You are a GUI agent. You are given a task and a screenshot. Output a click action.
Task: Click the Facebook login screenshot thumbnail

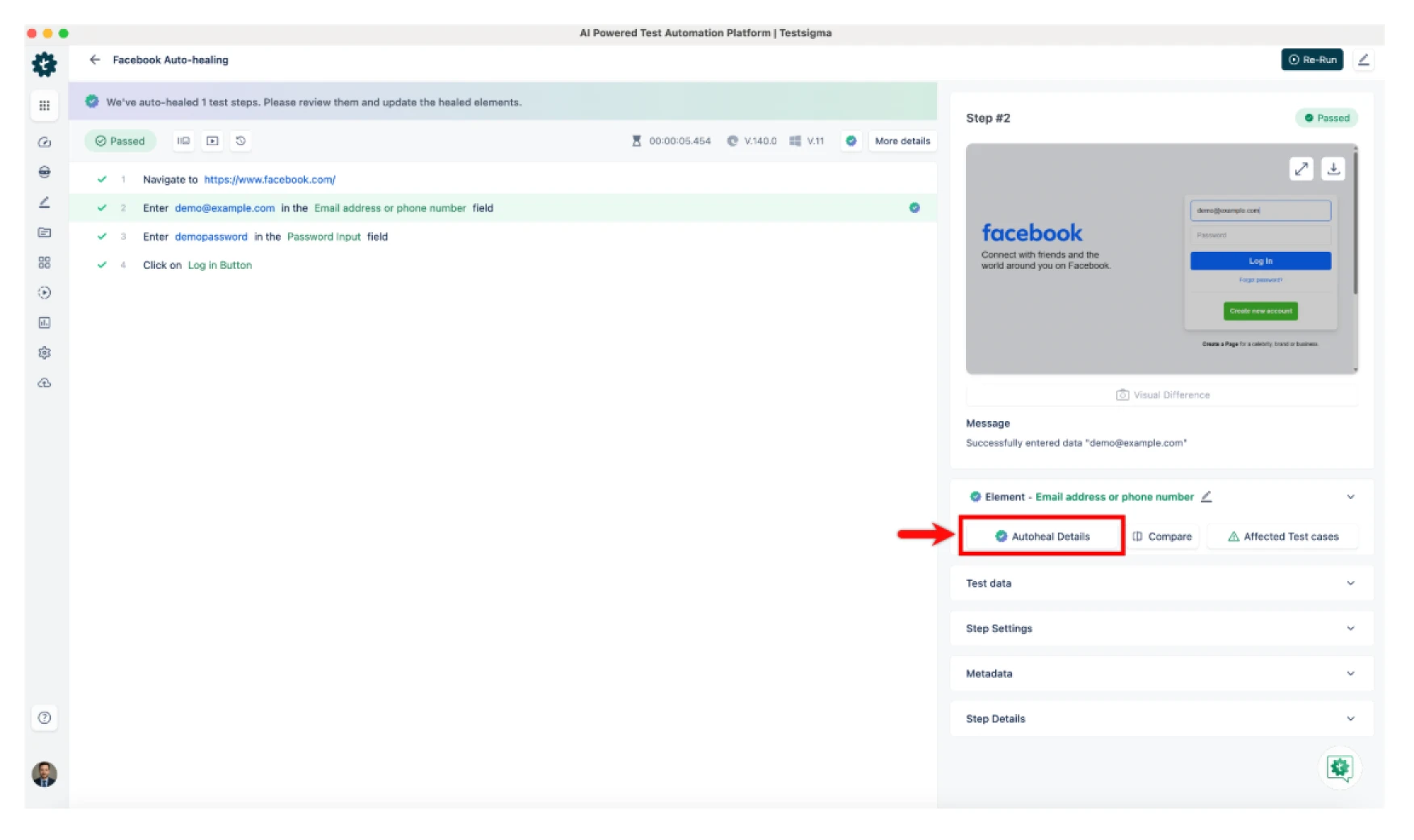1161,259
